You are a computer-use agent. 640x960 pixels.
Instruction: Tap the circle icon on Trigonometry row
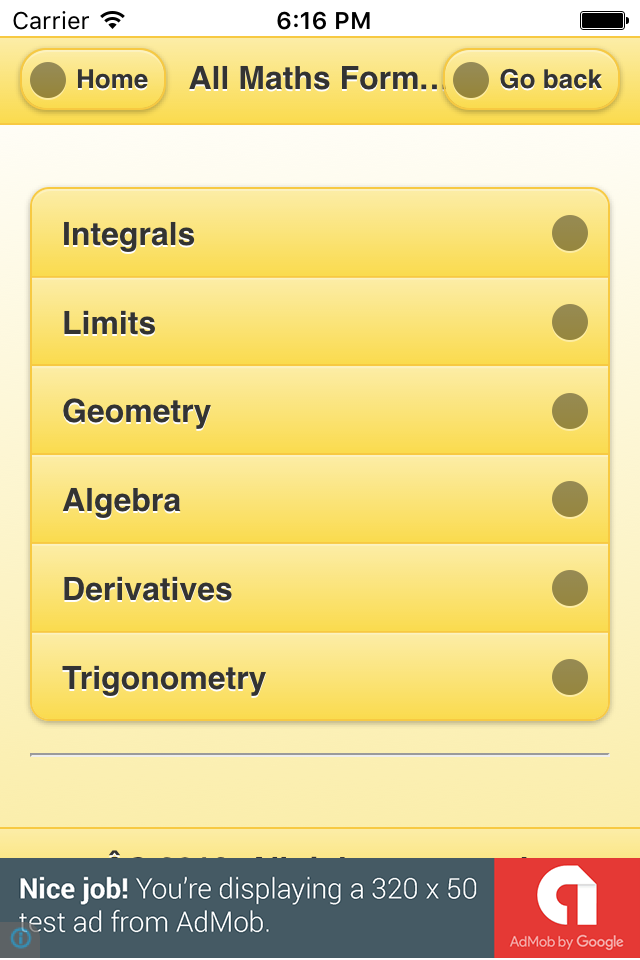570,677
